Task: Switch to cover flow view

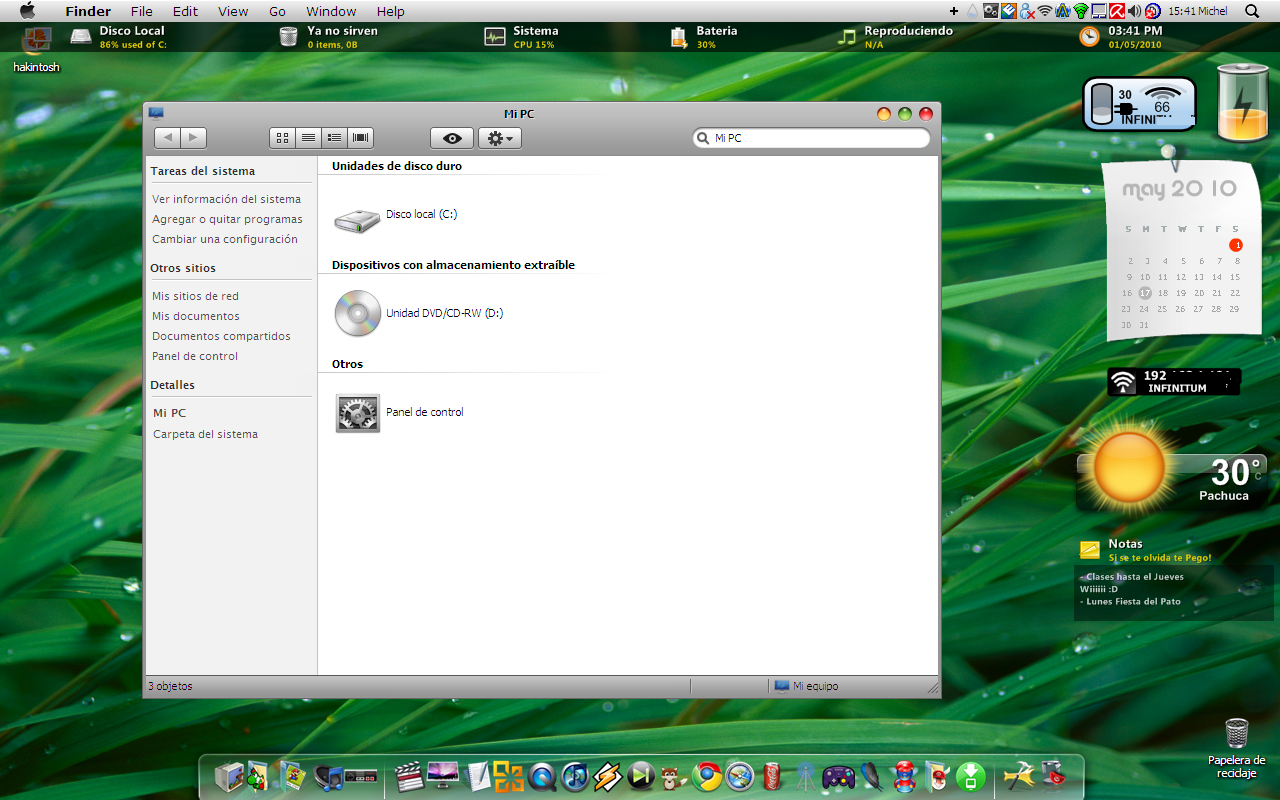Action: tap(361, 138)
